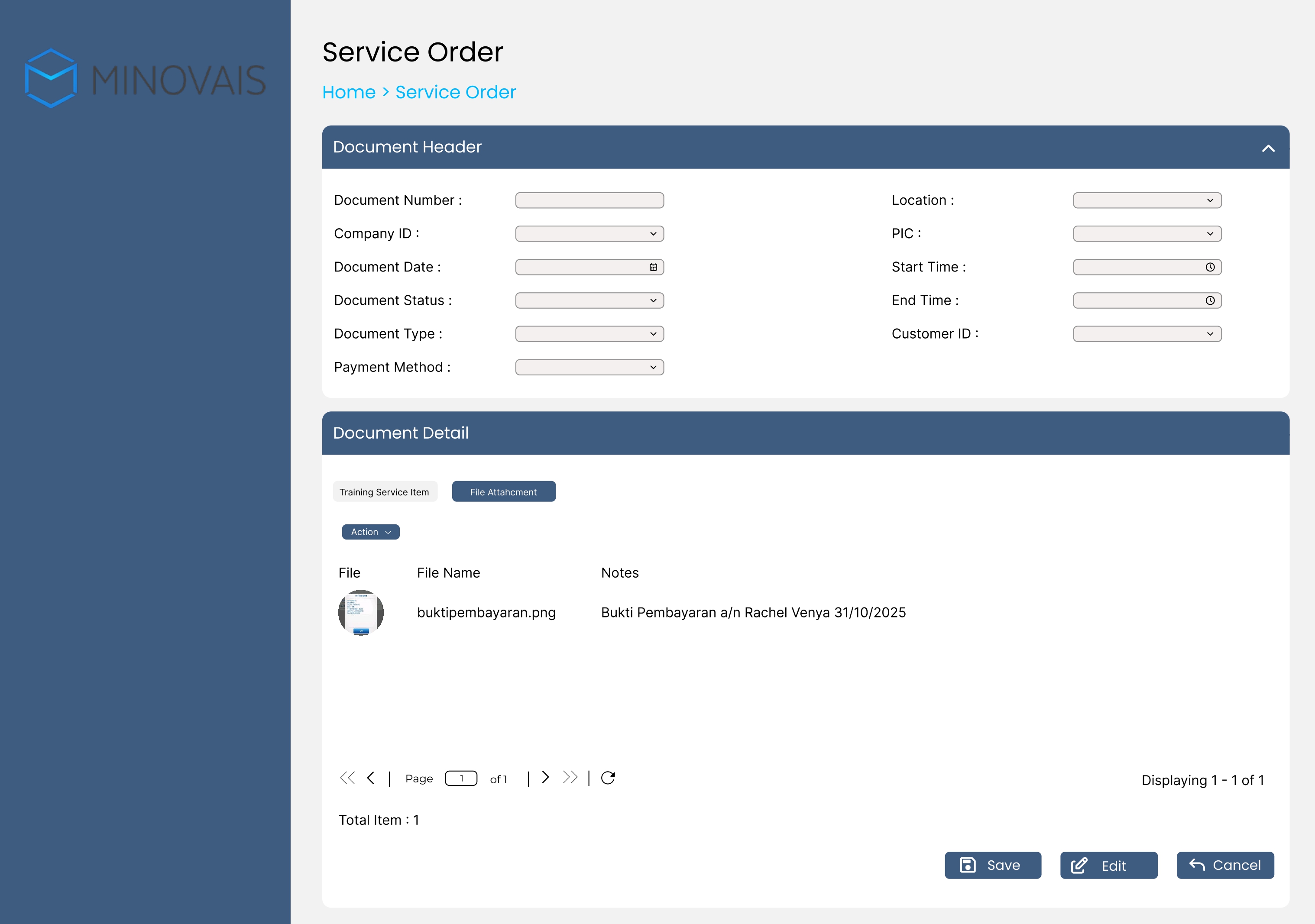This screenshot has width=1315, height=924.
Task: Collapse the Document Header panel
Action: (x=1268, y=148)
